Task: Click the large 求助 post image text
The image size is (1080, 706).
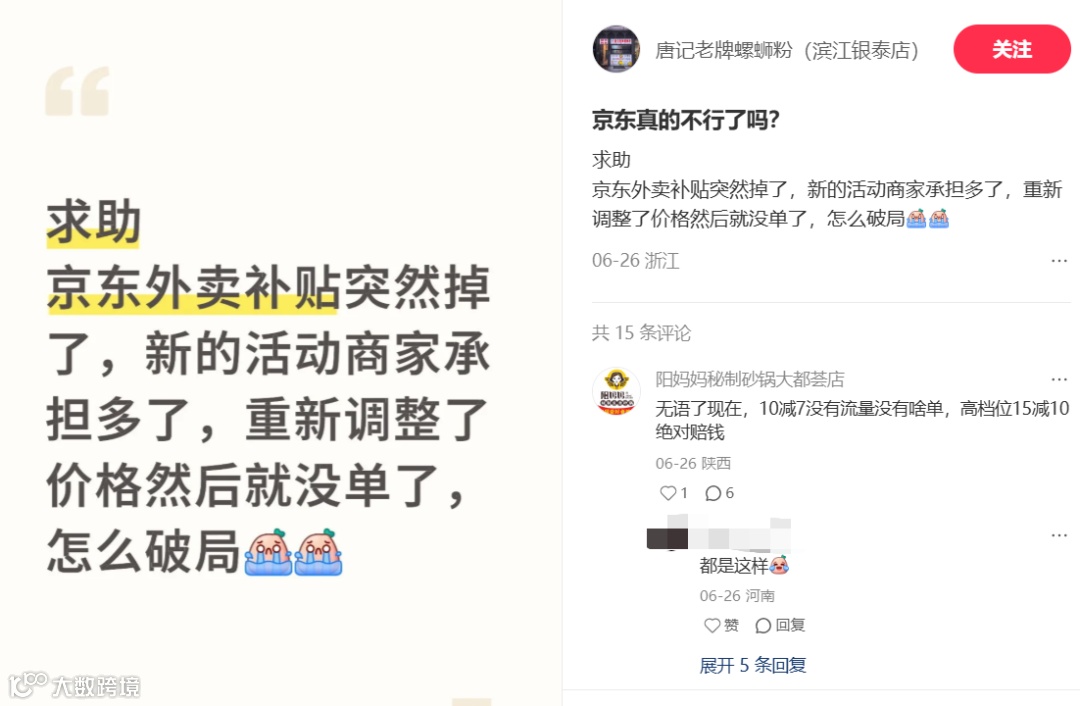Action: 93,222
